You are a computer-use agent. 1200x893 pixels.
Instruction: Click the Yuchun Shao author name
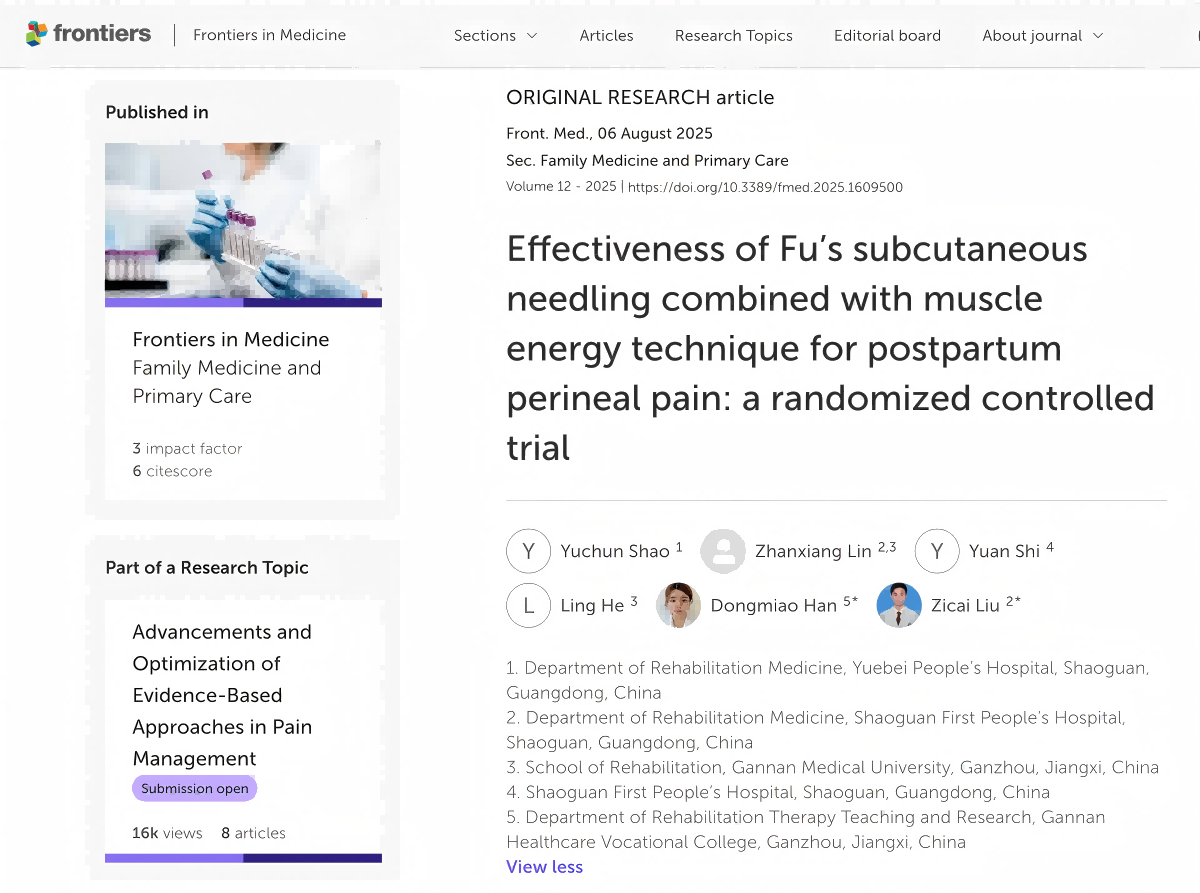(x=614, y=551)
